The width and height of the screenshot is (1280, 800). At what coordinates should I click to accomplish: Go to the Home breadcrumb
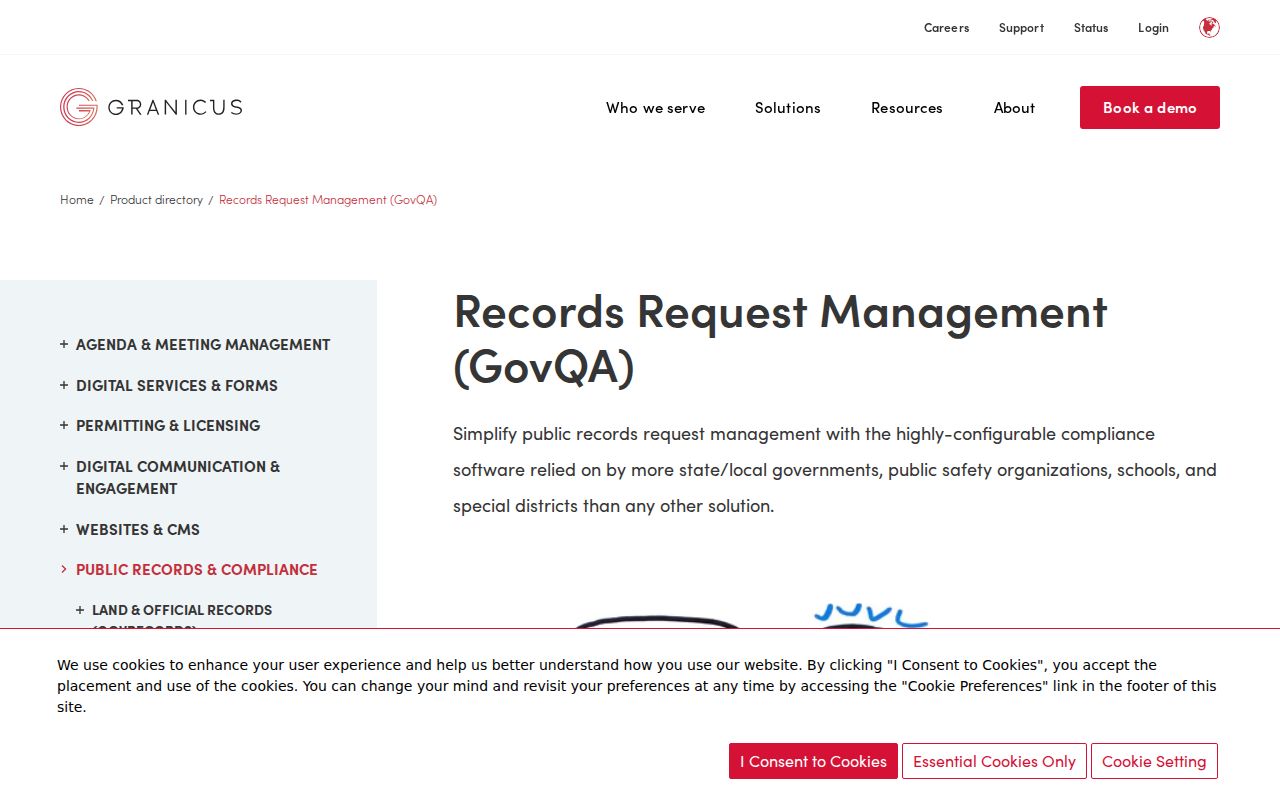tap(77, 200)
